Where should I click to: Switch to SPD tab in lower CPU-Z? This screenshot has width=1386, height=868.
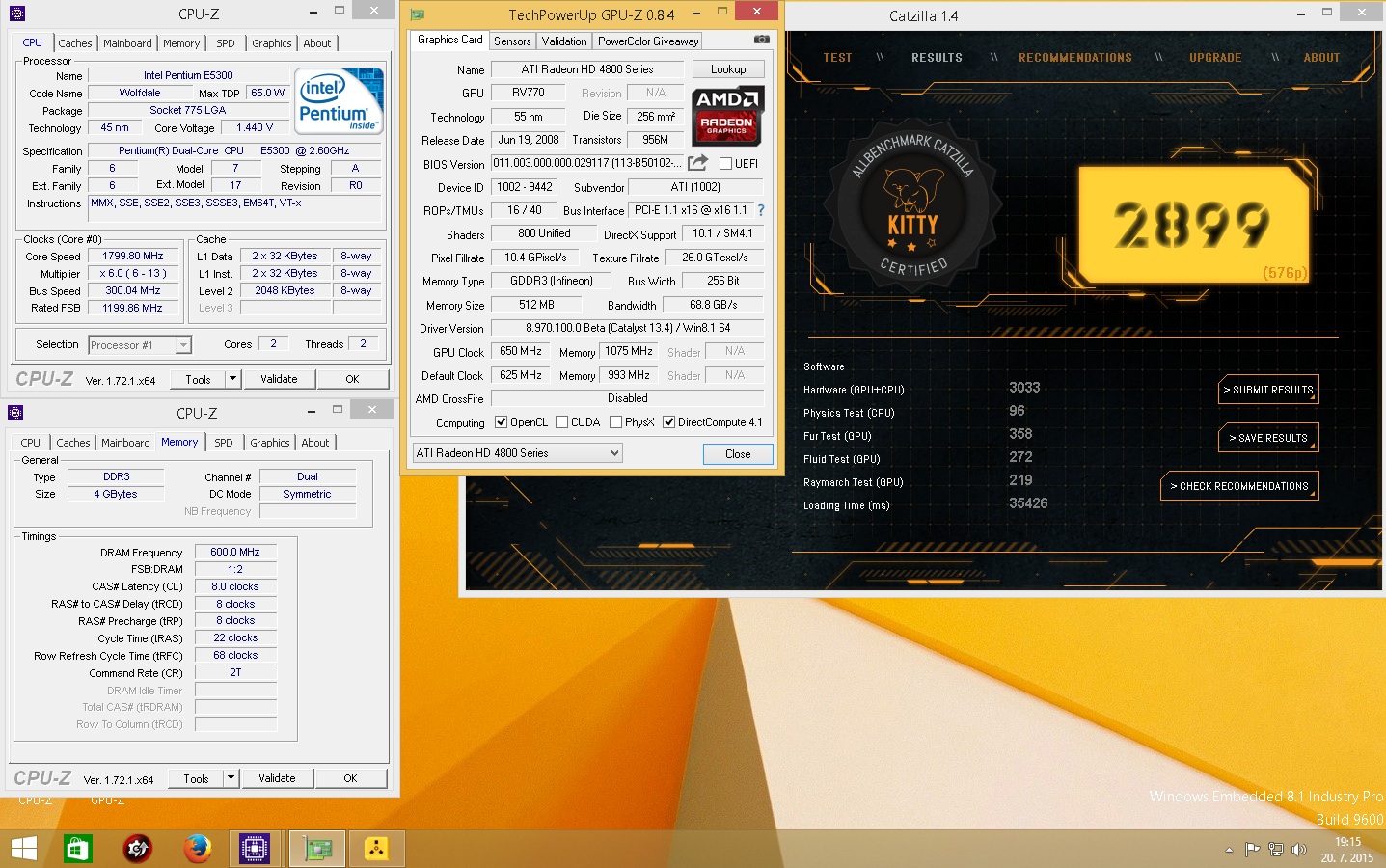coord(224,443)
